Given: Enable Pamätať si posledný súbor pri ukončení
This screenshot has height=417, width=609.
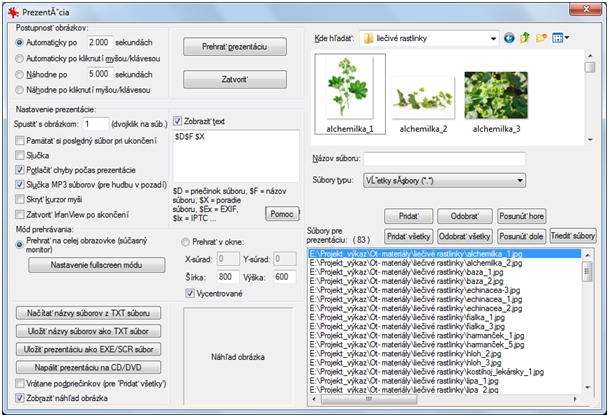Looking at the screenshot, I should [19, 141].
